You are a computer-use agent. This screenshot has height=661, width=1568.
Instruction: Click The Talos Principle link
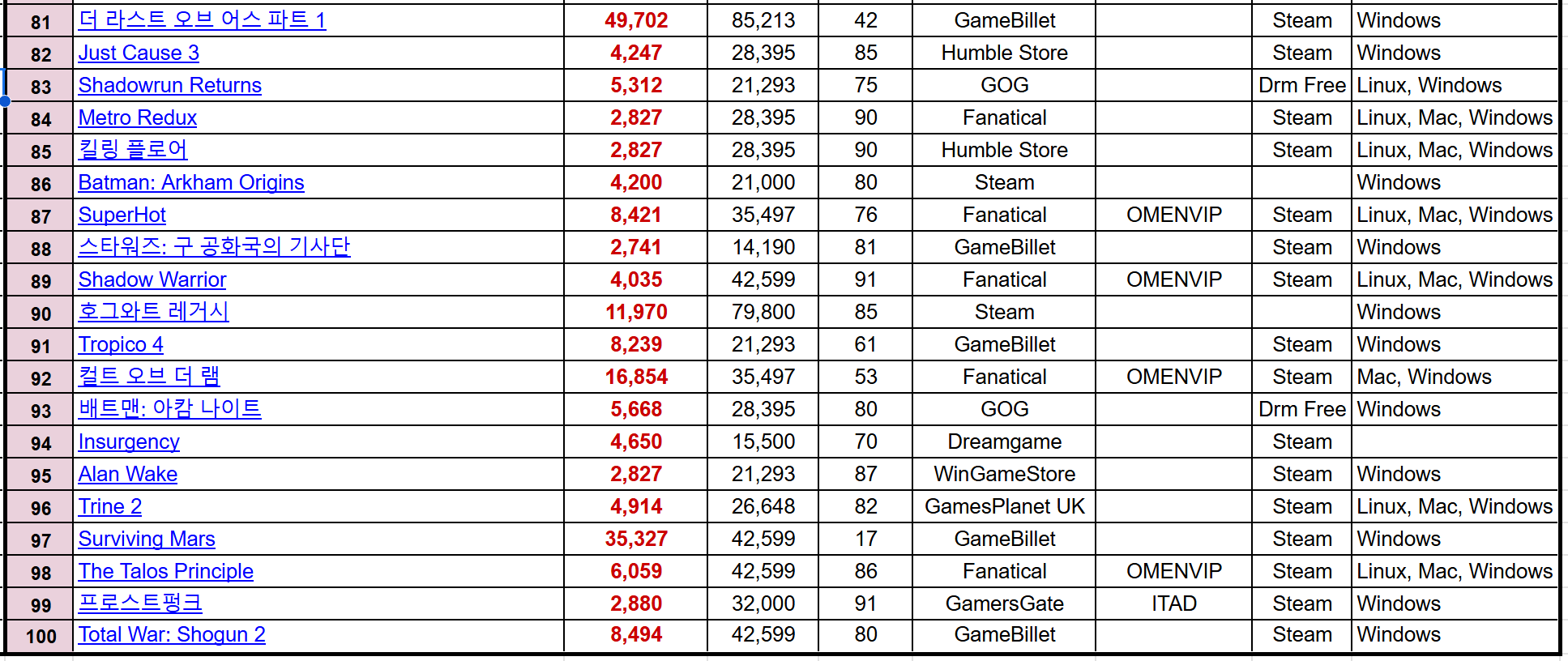click(165, 571)
